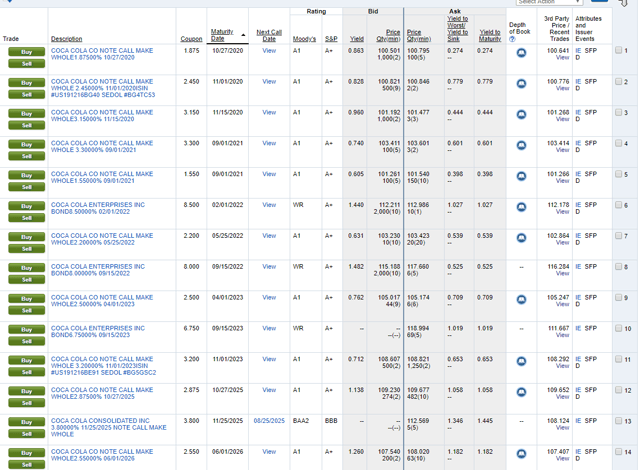Screen dimensions: 640x470
Task: Tick the checkbox for bond row 7
Action: pos(619,236)
